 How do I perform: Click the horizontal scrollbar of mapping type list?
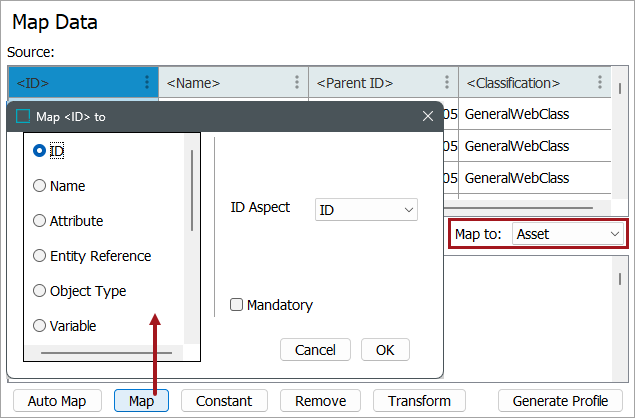(x=106, y=353)
